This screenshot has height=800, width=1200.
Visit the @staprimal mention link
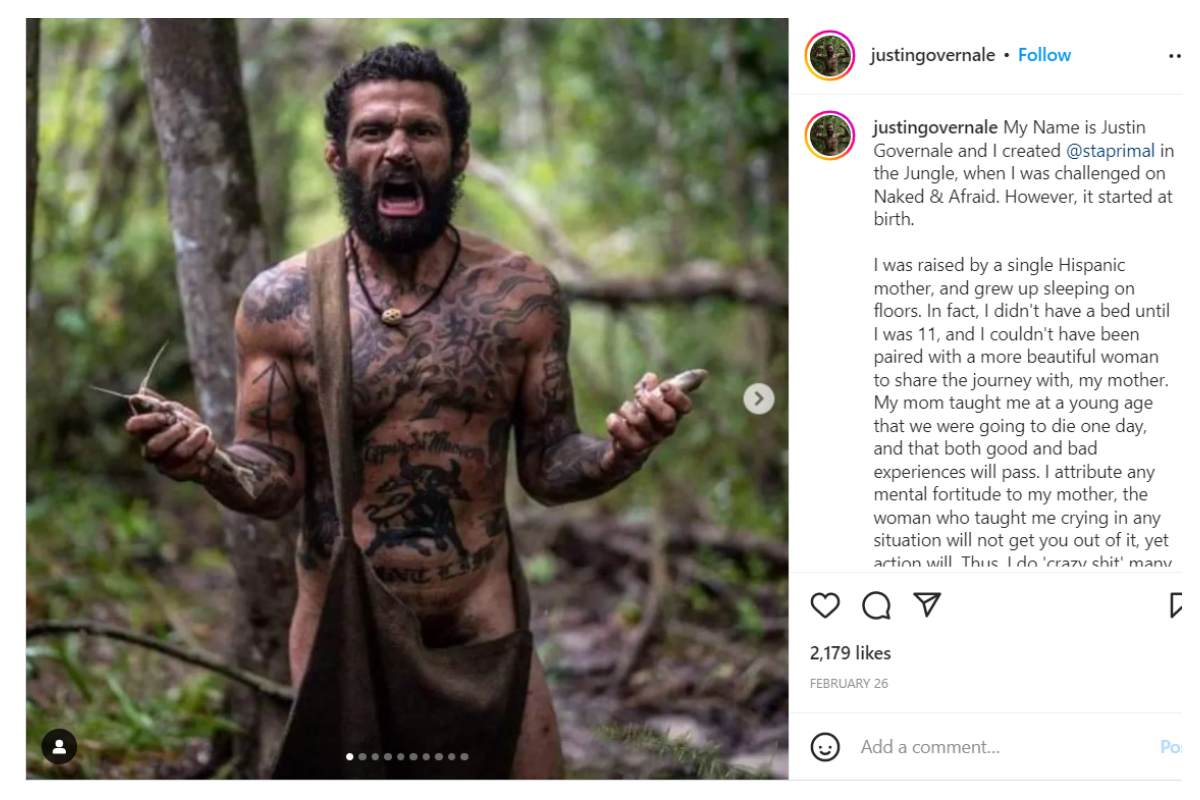[x=1110, y=151]
